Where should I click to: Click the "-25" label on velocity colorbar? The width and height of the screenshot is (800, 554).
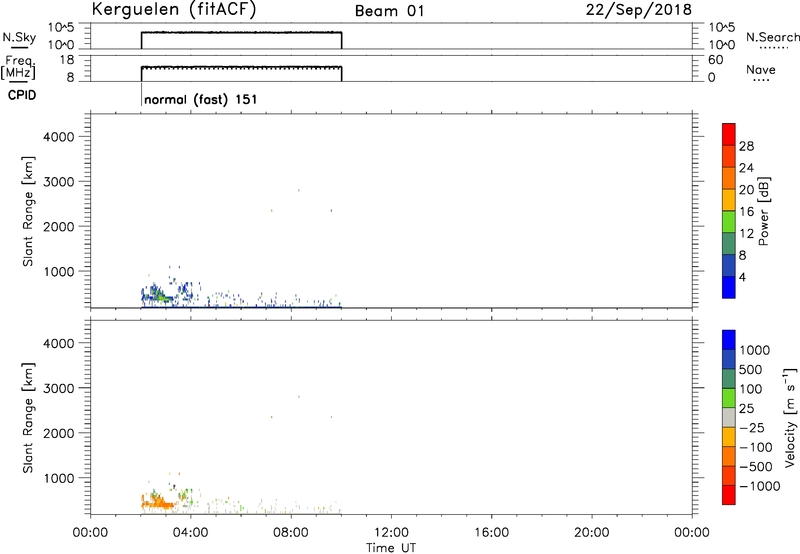coord(752,427)
